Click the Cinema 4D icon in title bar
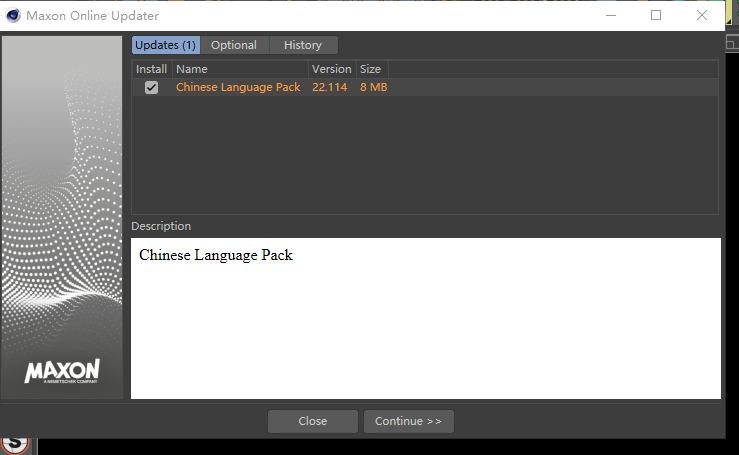The height and width of the screenshot is (455, 739). (13, 16)
